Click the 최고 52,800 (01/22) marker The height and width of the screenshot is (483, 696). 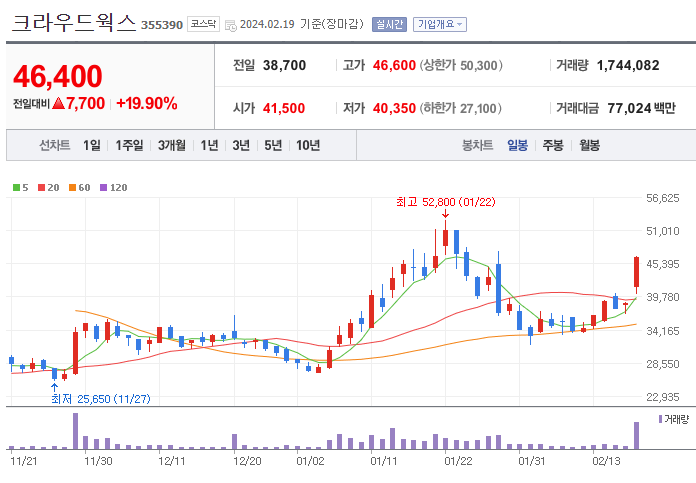tap(446, 202)
